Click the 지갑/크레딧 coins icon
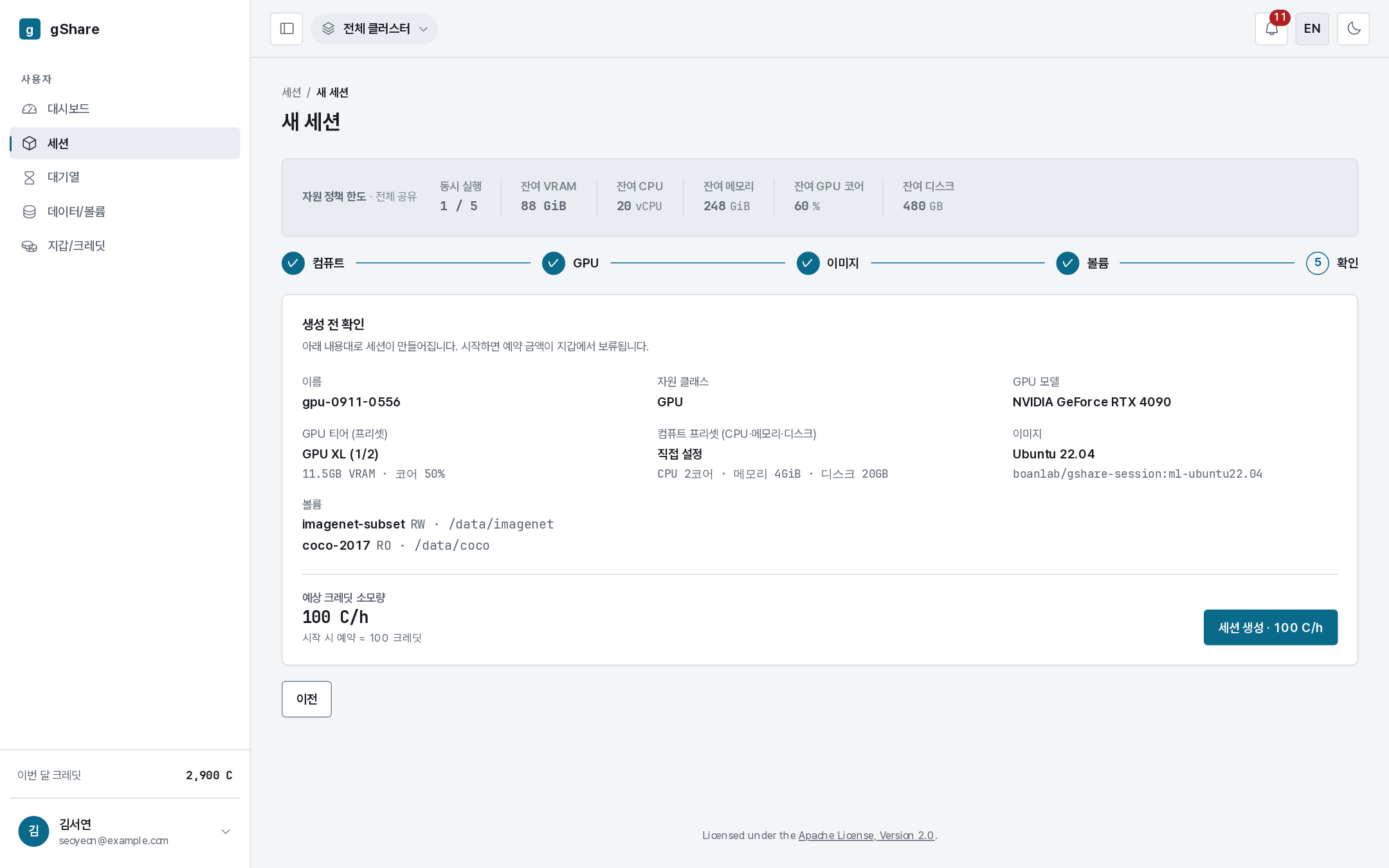Screen dimensions: 1389x868 tap(30, 246)
